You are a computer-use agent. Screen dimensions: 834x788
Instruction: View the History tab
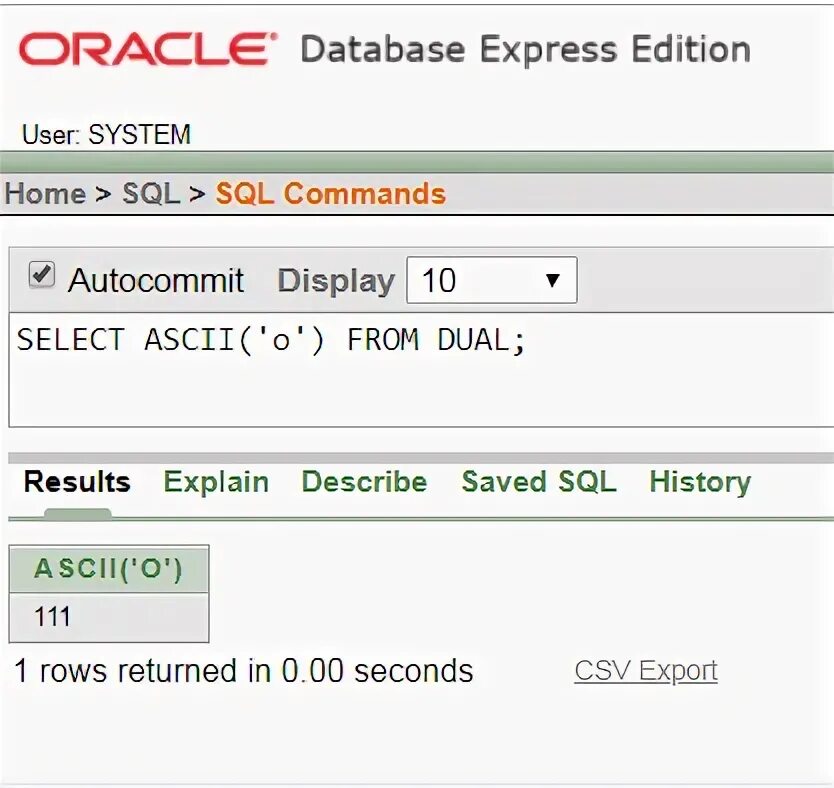[x=699, y=482]
